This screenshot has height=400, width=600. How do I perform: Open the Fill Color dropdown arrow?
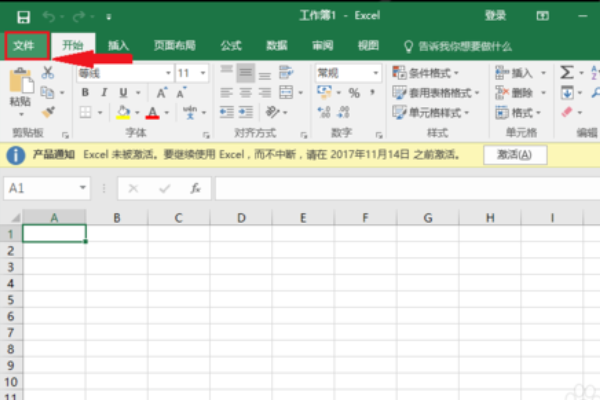137,113
